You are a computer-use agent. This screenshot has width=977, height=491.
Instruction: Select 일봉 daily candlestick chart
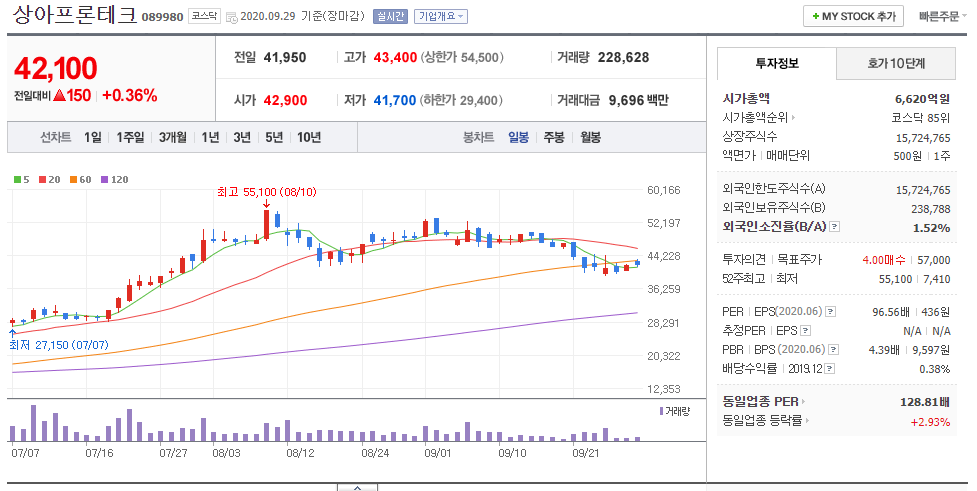tap(518, 137)
